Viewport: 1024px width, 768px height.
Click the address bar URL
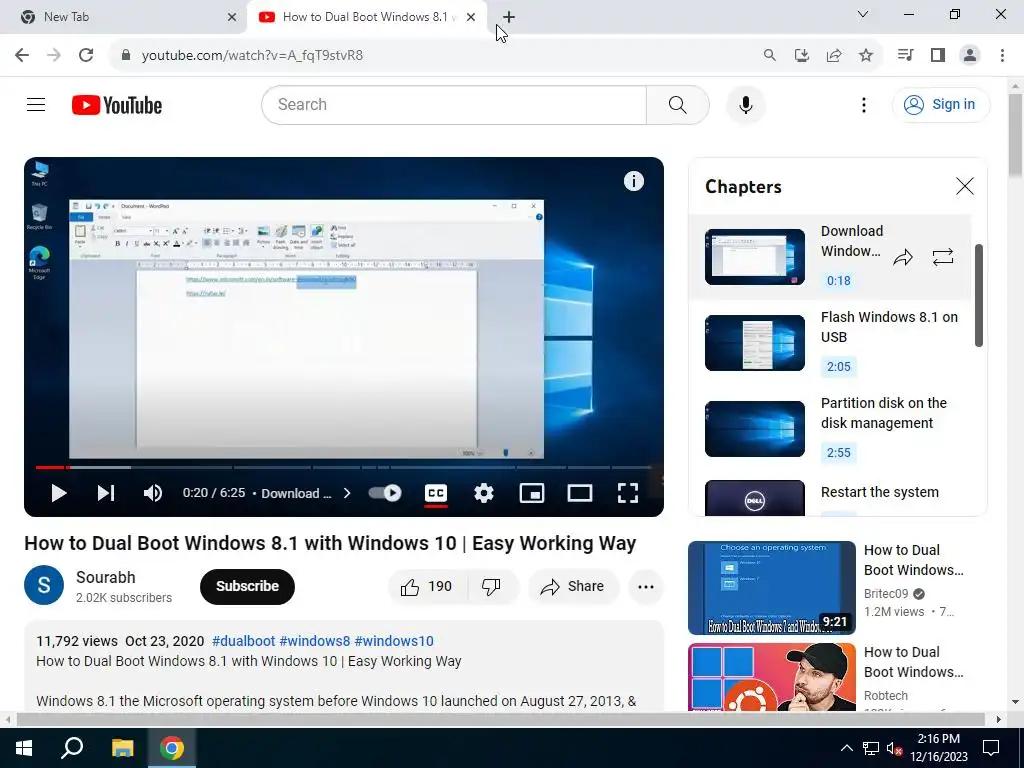[252, 56]
